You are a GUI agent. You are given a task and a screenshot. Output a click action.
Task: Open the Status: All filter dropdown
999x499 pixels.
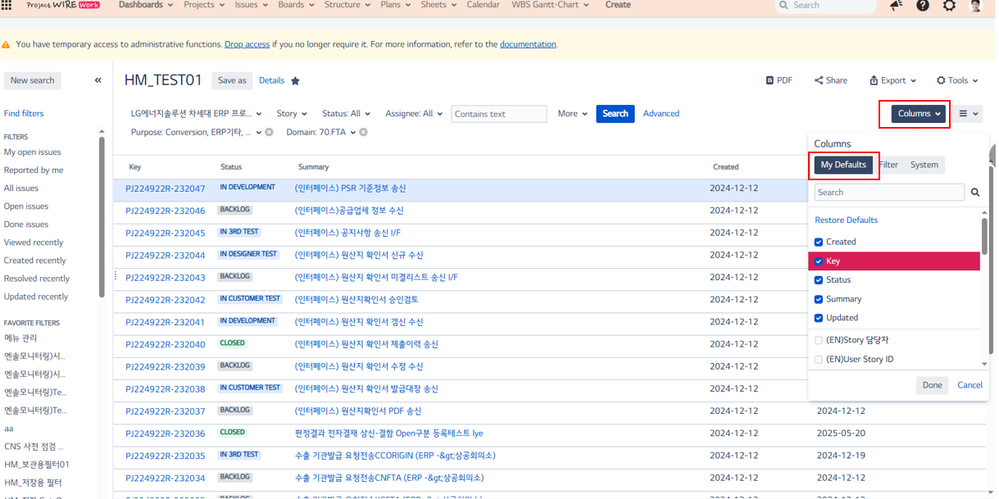tap(346, 113)
